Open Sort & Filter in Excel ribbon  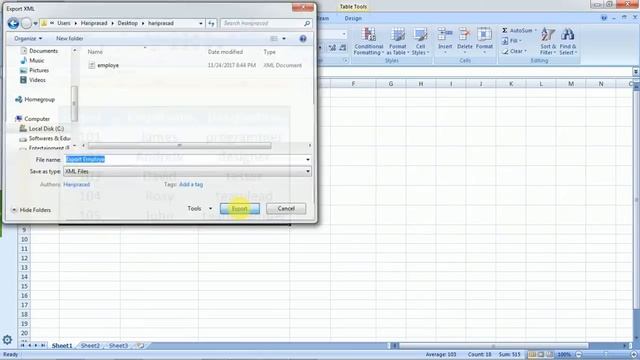tap(548, 41)
